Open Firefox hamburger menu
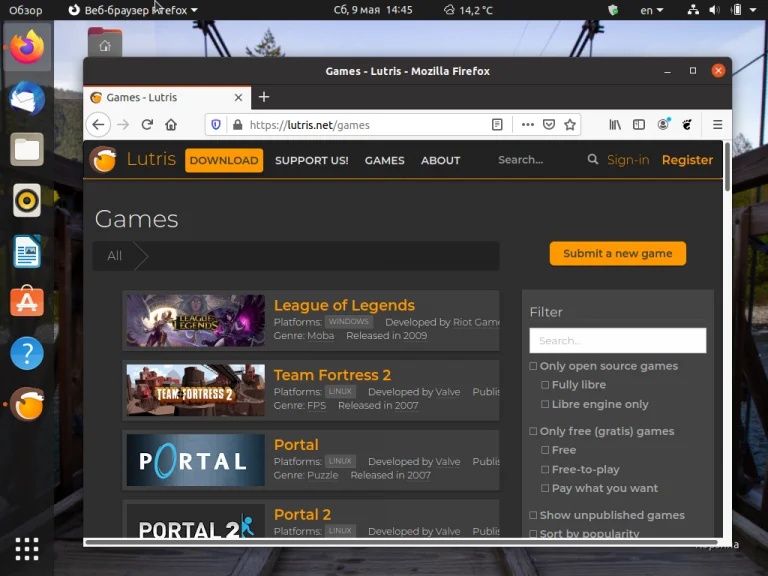The image size is (768, 576). pos(718,125)
